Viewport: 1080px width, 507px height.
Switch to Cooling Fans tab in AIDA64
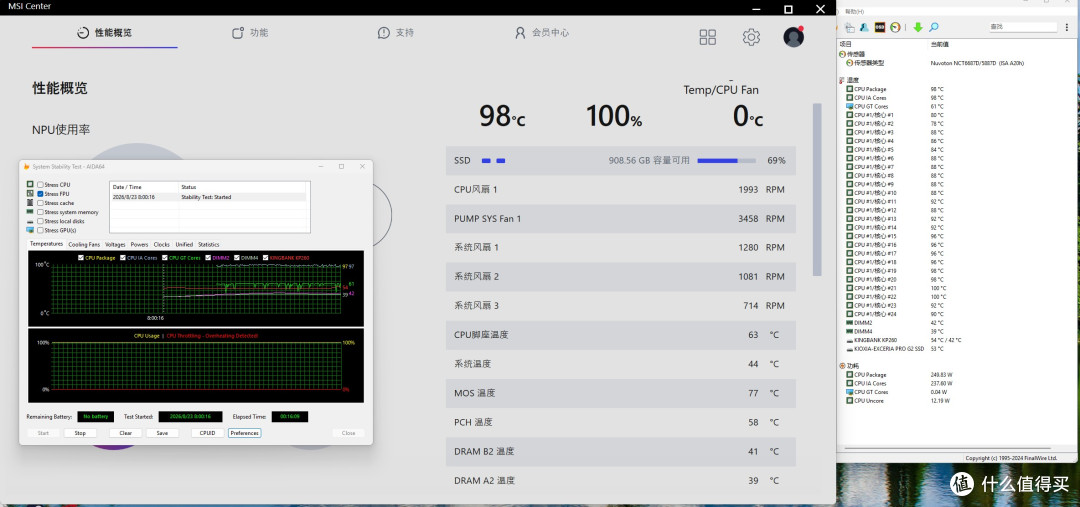pyautogui.click(x=84, y=245)
